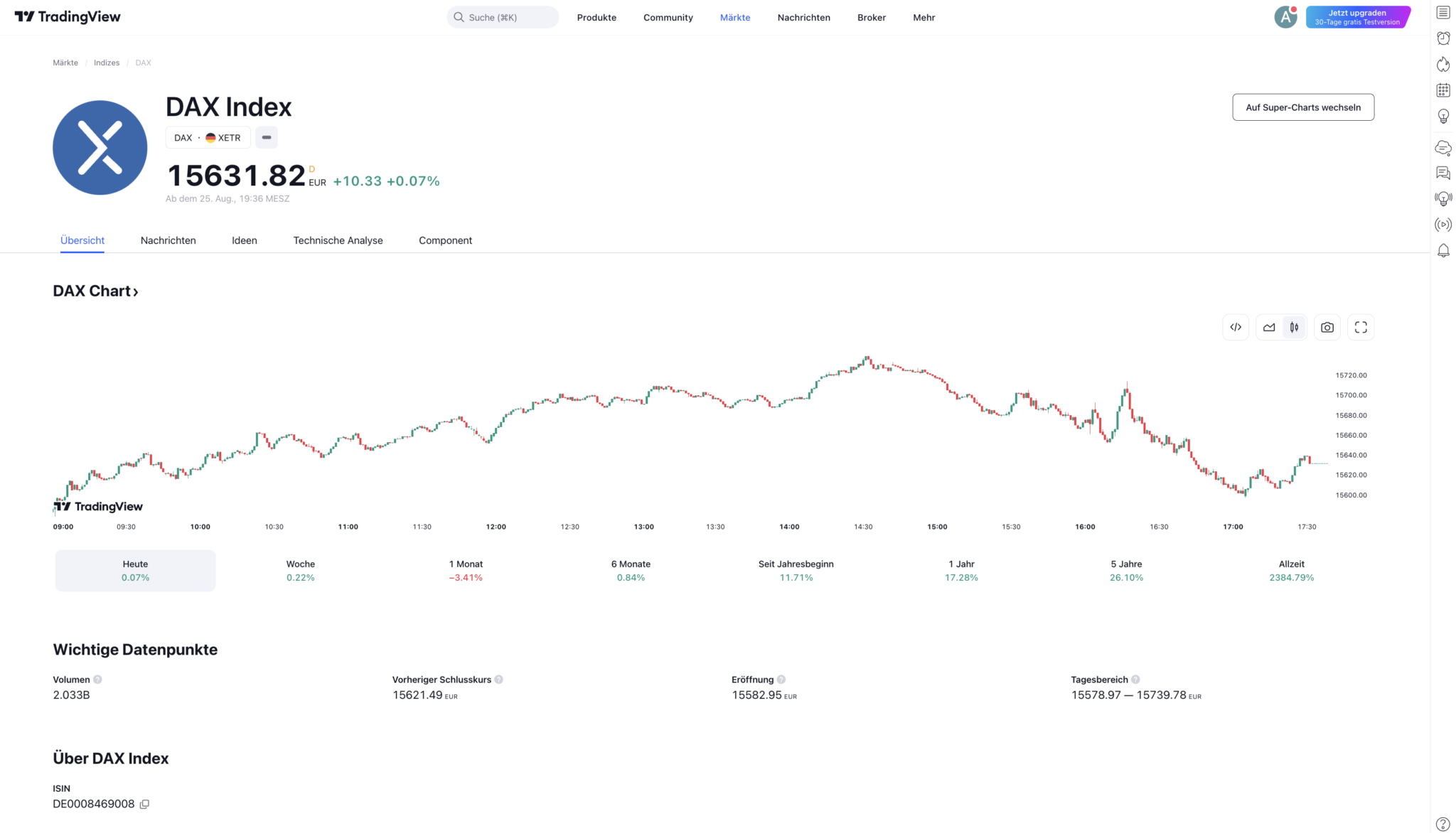Open the embed code icon on the chart
The height and width of the screenshot is (833, 1456).
point(1236,327)
